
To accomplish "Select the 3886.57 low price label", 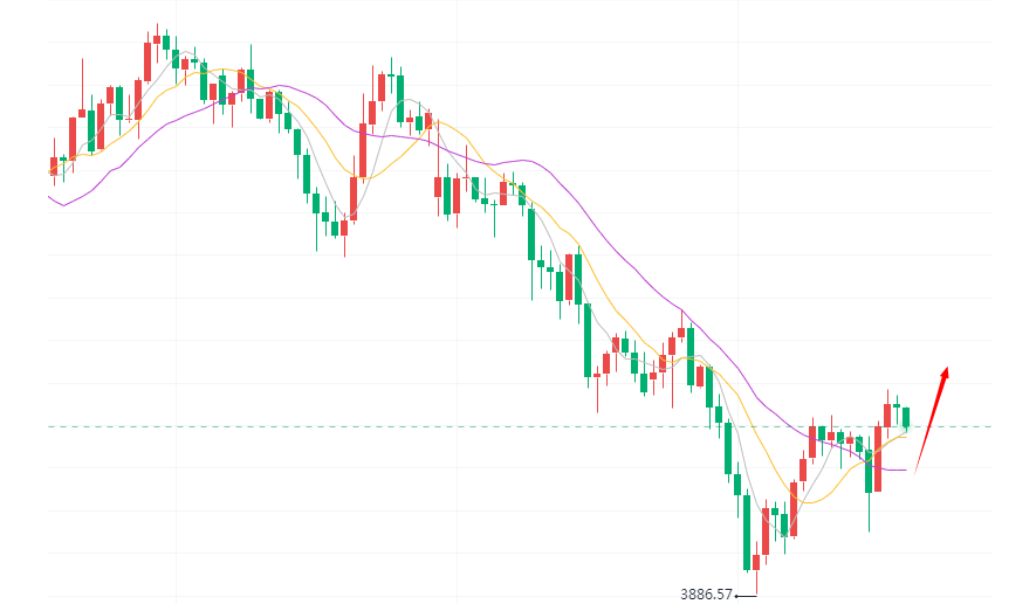I will [706, 594].
